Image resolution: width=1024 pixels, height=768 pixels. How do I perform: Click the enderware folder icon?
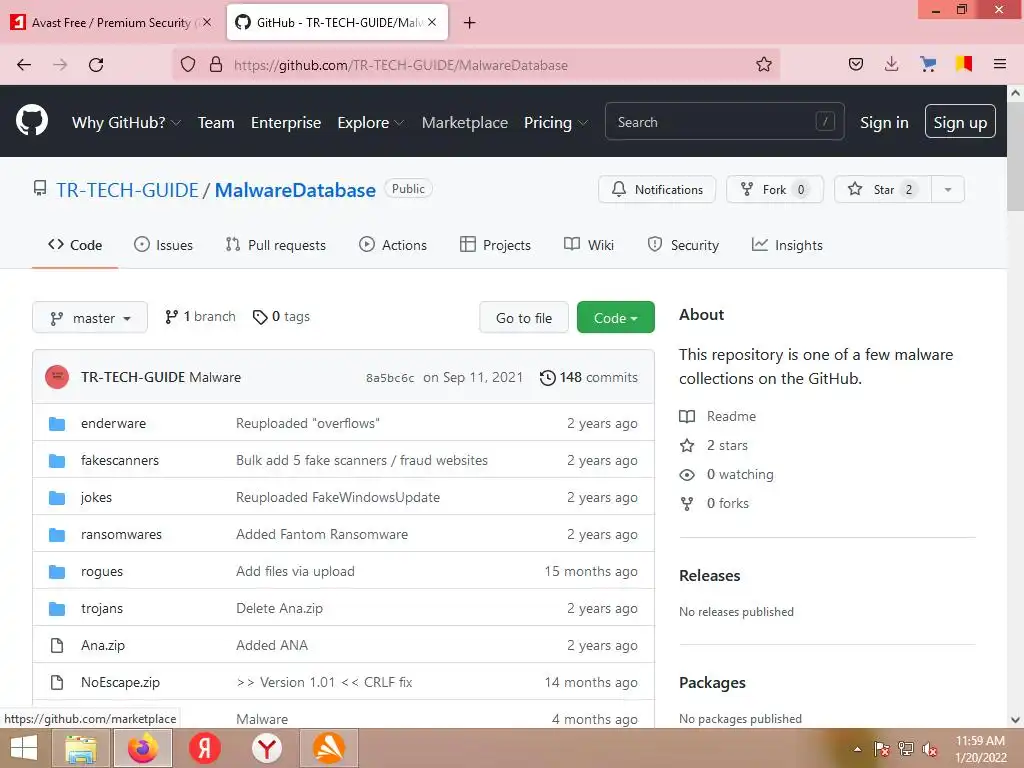[x=57, y=424]
